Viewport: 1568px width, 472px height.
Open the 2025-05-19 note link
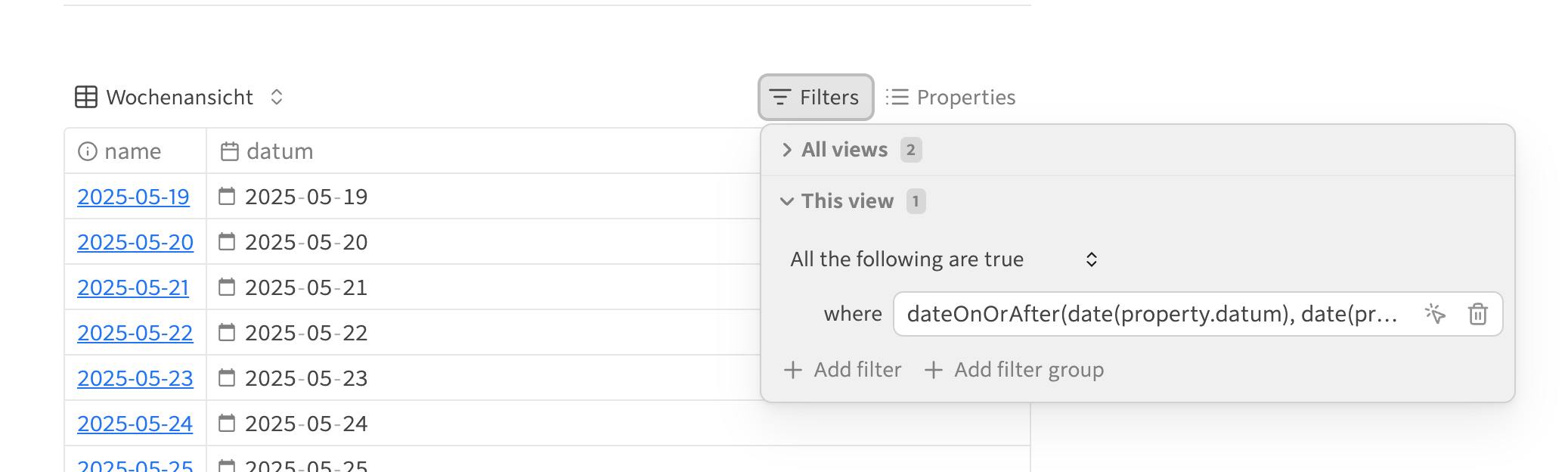click(133, 197)
